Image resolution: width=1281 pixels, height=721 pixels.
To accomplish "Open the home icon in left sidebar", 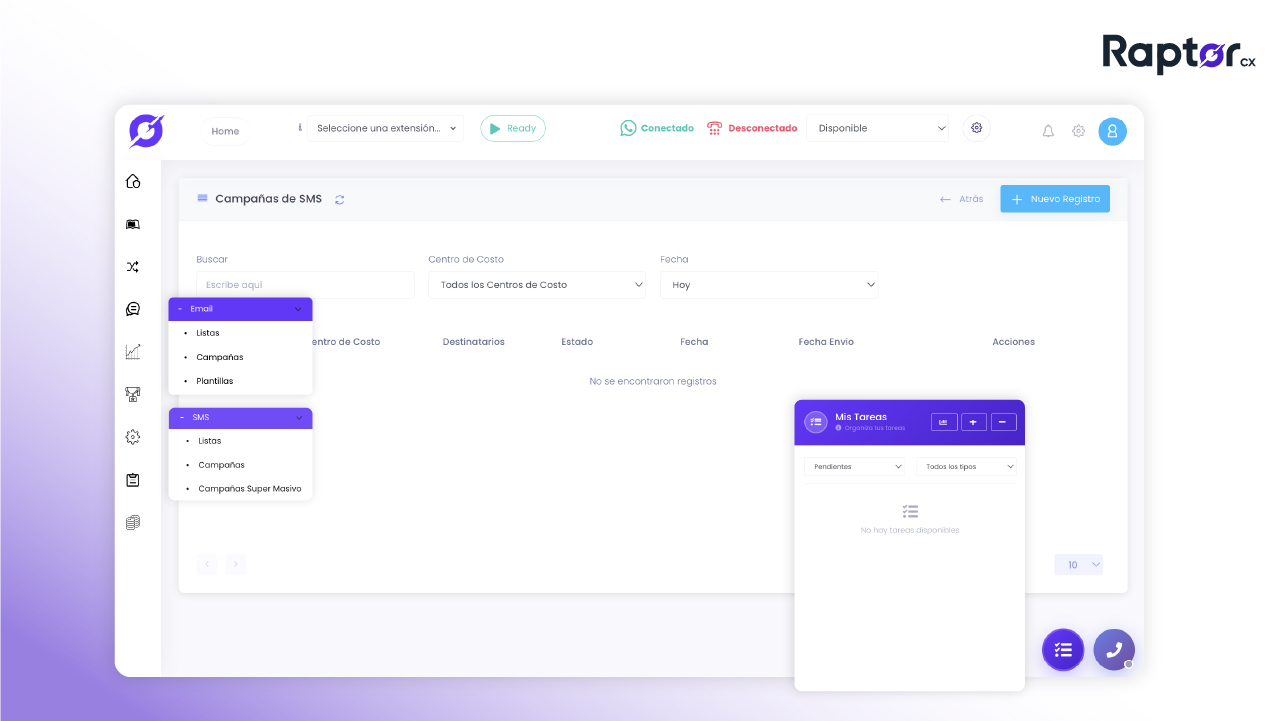I will pyautogui.click(x=133, y=181).
